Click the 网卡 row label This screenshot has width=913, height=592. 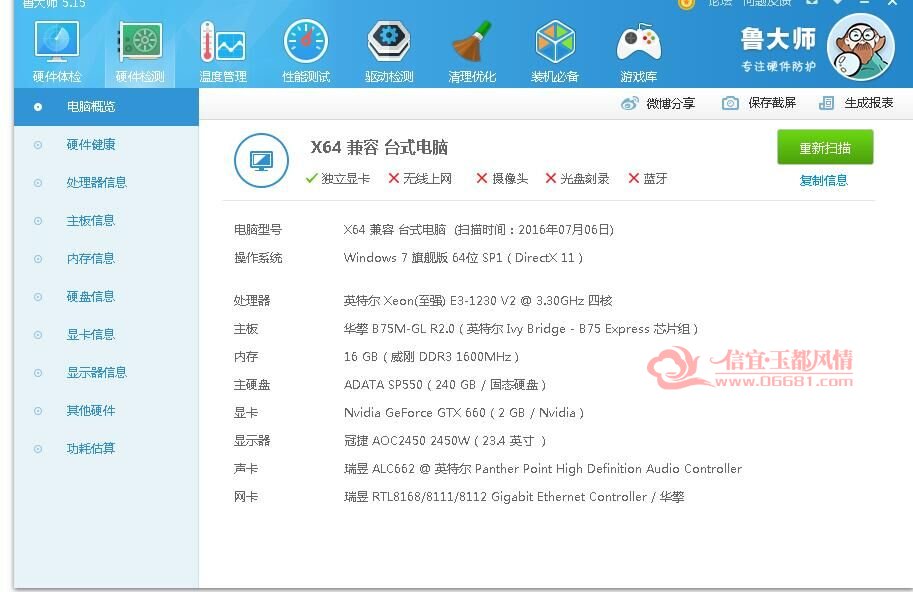246,497
